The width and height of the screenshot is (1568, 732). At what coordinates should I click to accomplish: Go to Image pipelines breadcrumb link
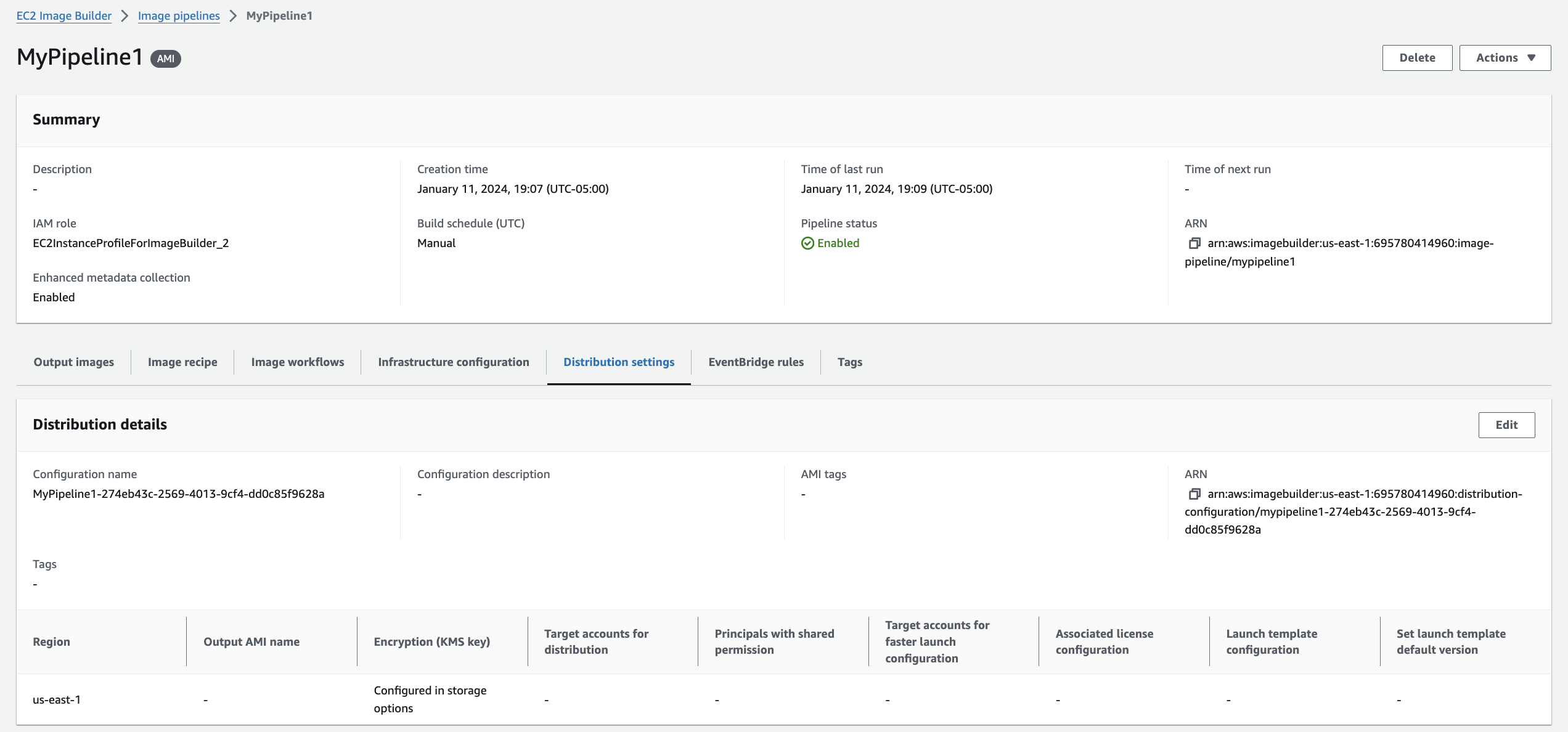tap(179, 16)
